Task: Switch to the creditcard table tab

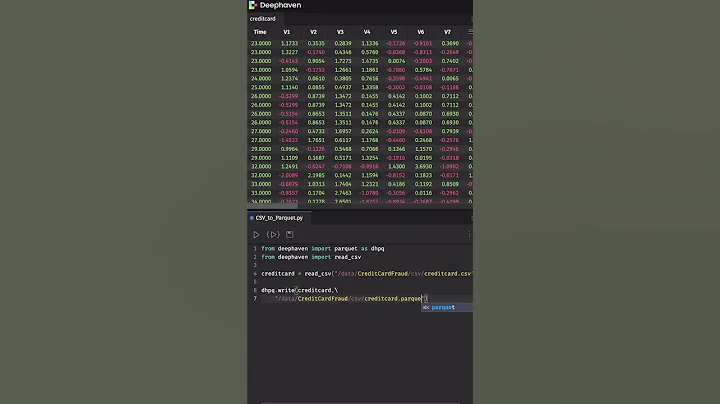Action: point(263,19)
